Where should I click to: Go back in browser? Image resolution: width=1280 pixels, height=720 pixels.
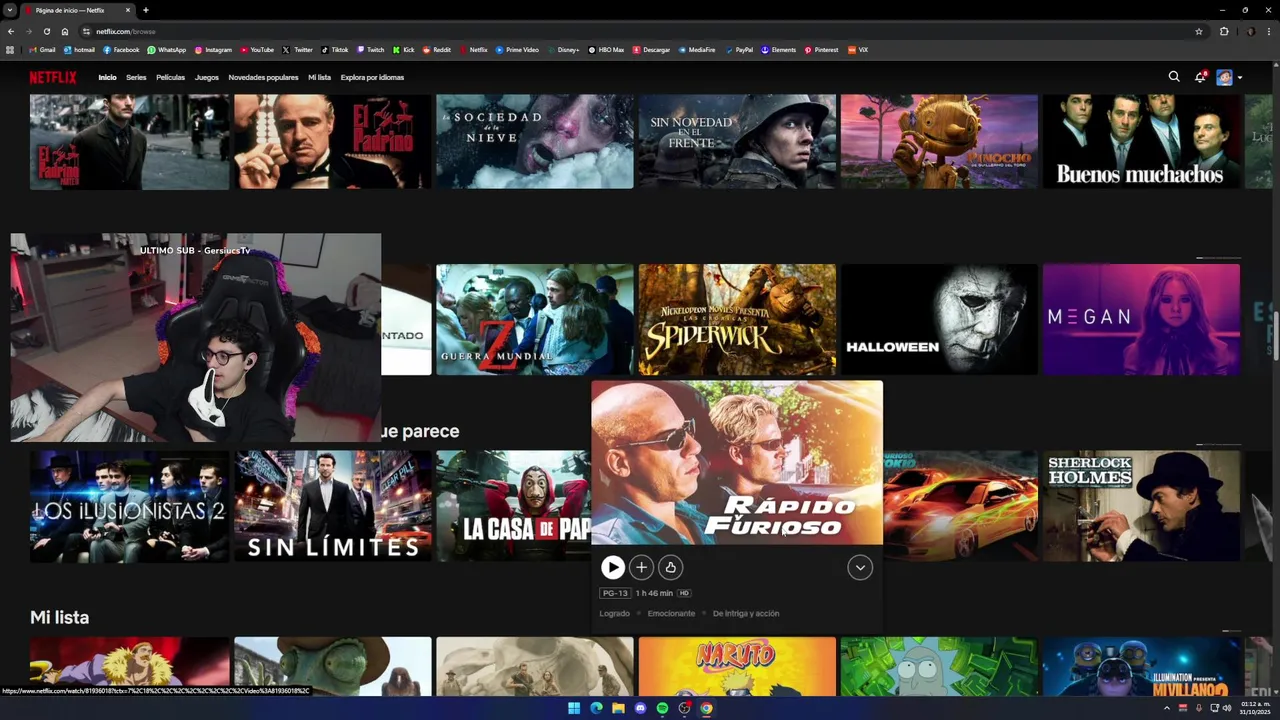tap(11, 31)
